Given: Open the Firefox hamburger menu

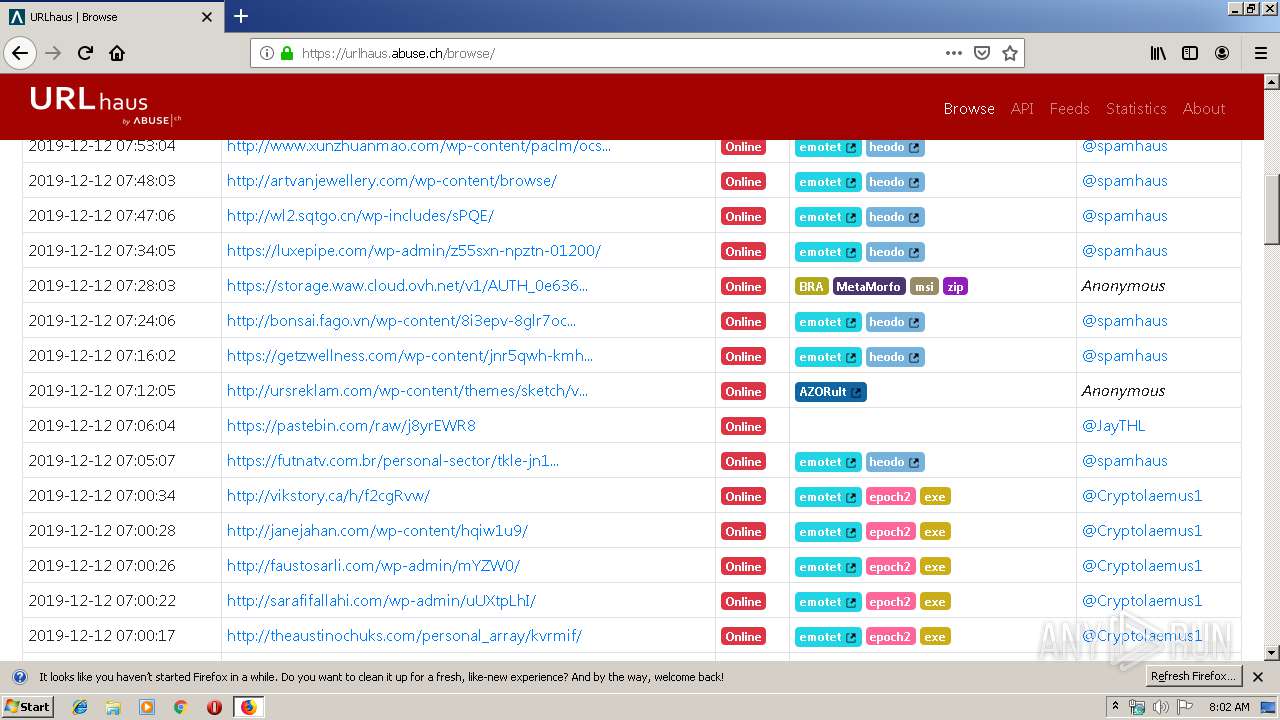Looking at the screenshot, I should (1260, 53).
